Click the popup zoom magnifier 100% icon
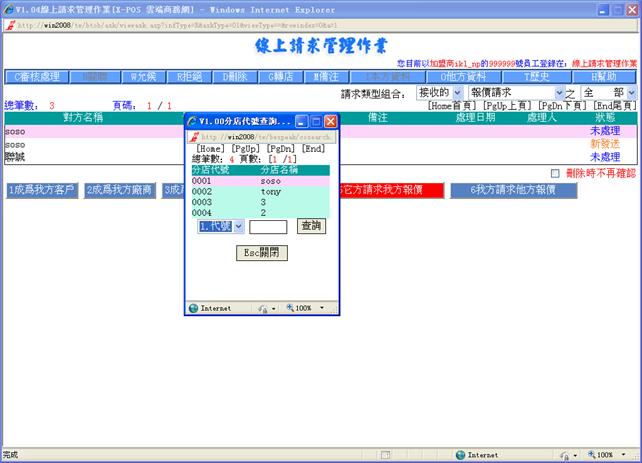 [x=287, y=309]
